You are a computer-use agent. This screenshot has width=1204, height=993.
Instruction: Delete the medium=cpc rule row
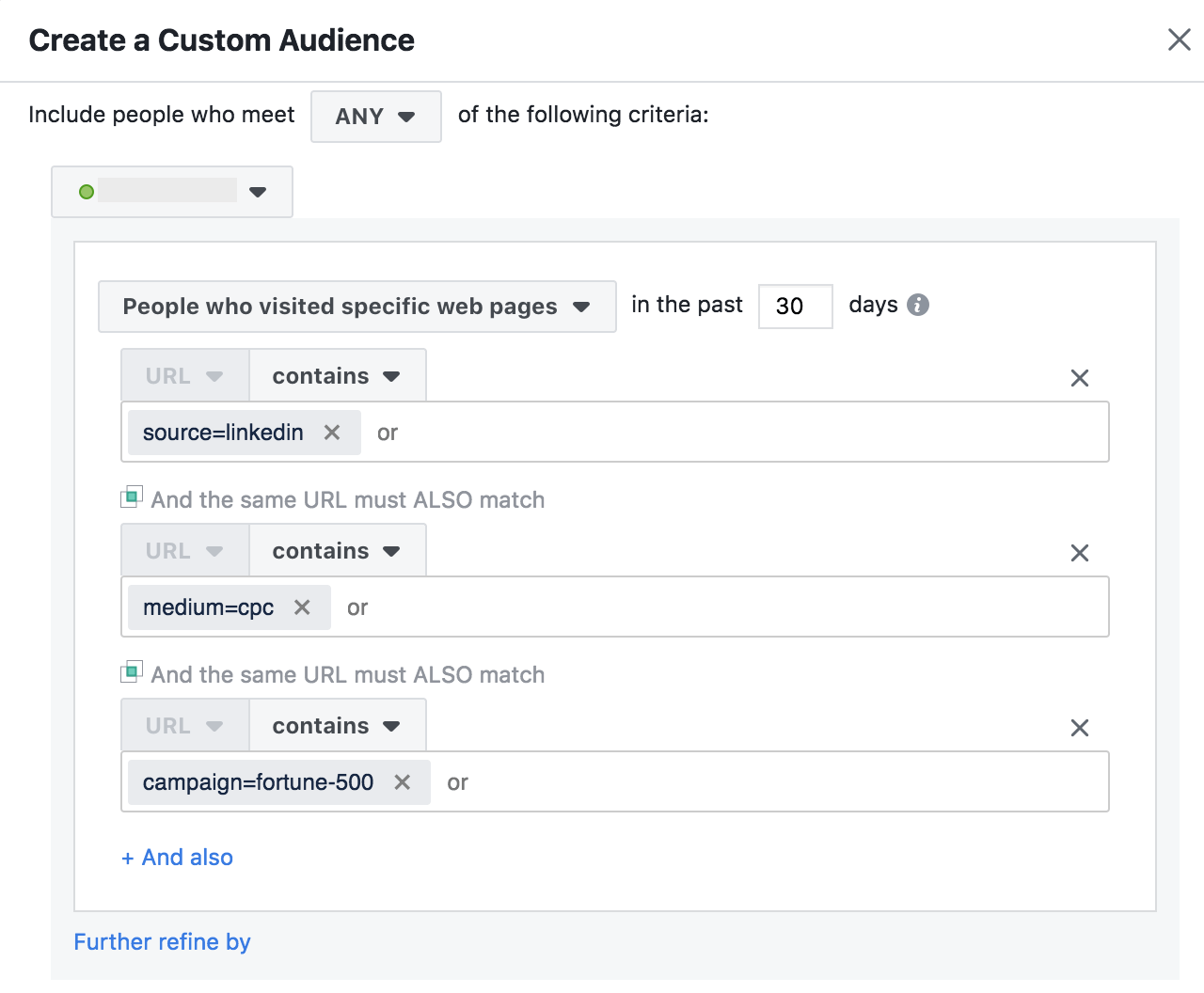point(1079,553)
